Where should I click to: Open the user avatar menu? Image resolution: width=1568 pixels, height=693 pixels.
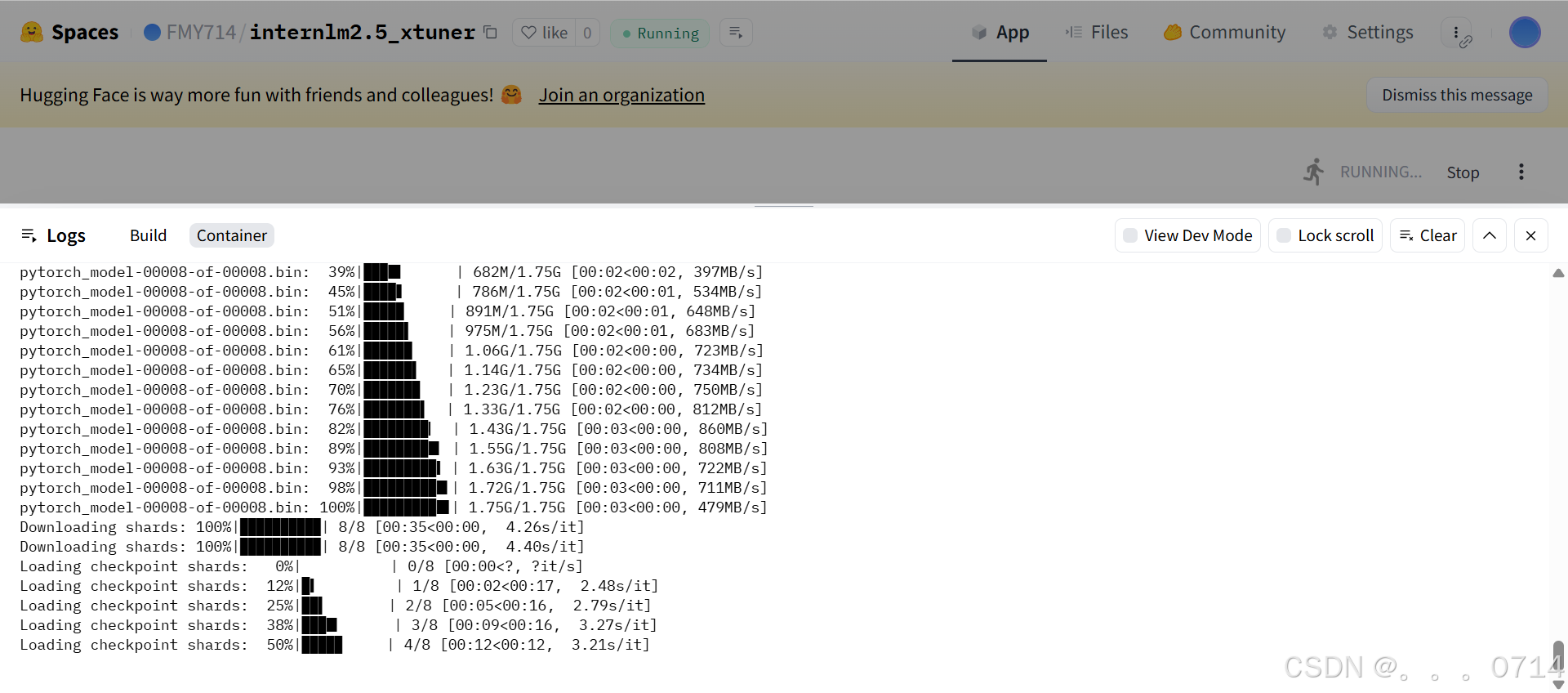[1525, 33]
